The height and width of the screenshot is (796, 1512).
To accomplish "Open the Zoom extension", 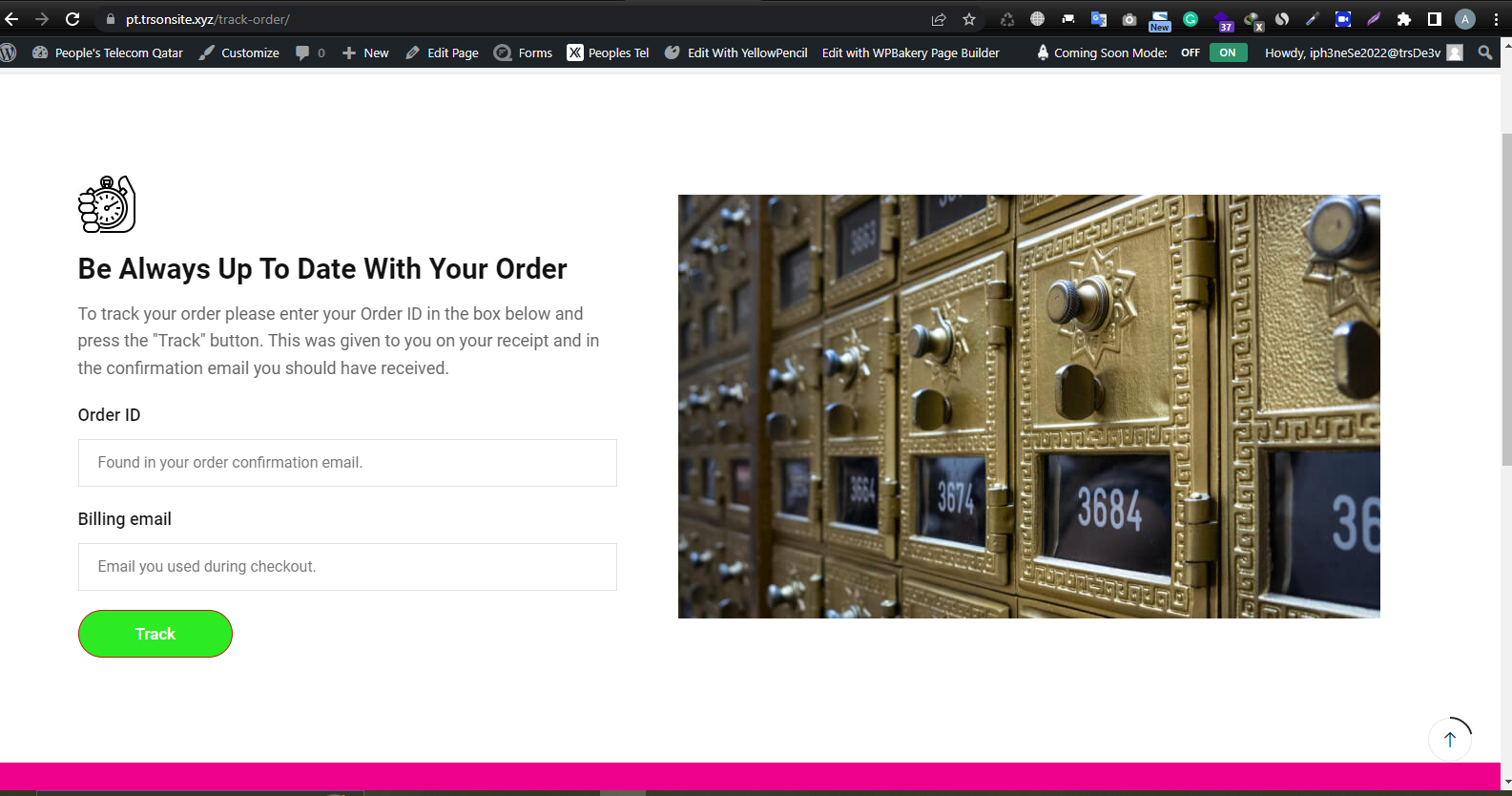I will pos(1343,19).
